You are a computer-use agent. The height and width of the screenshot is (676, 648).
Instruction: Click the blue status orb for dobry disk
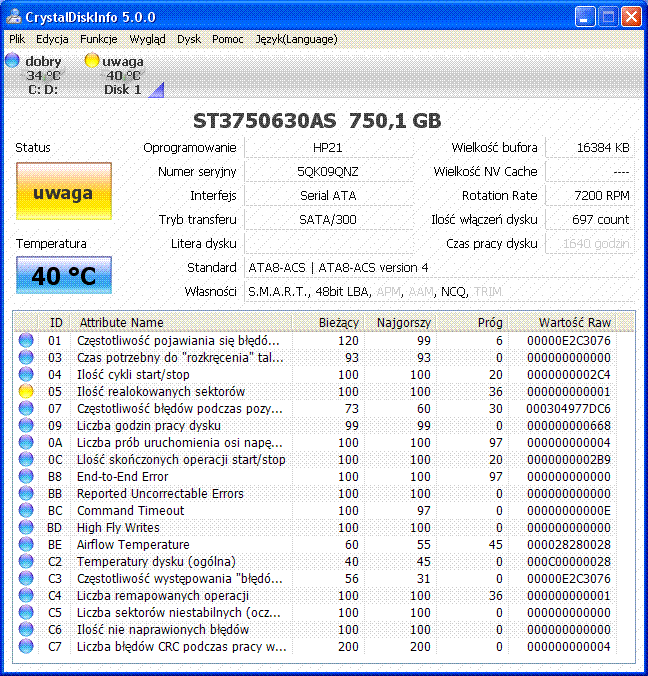tap(13, 60)
